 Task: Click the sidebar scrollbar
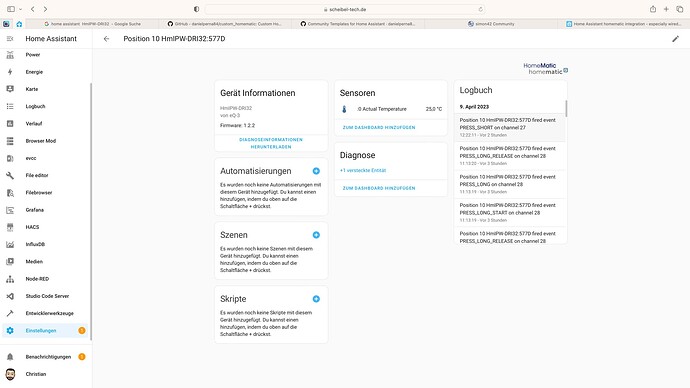91,211
